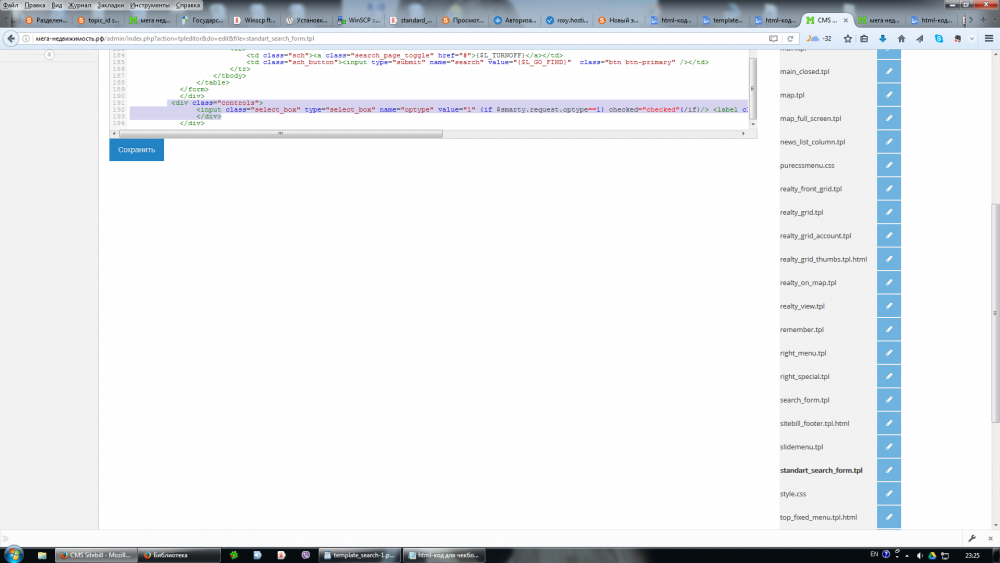The image size is (1000, 563).
Task: Collapse the left sidebar arrow toggle
Action: point(49,55)
